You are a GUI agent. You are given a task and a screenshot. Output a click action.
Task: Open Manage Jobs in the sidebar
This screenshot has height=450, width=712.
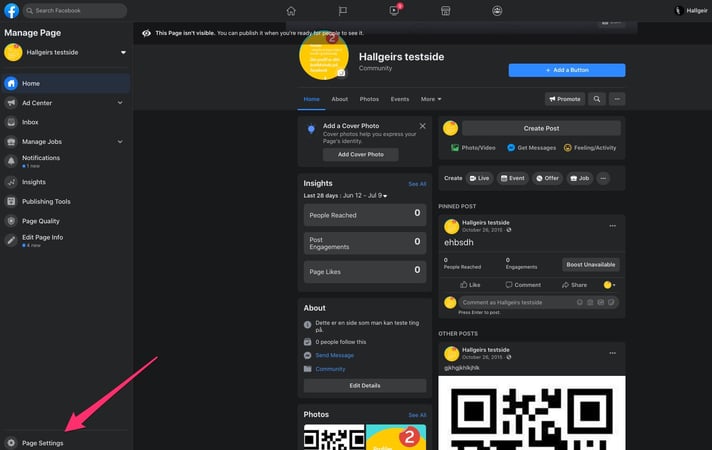point(66,142)
